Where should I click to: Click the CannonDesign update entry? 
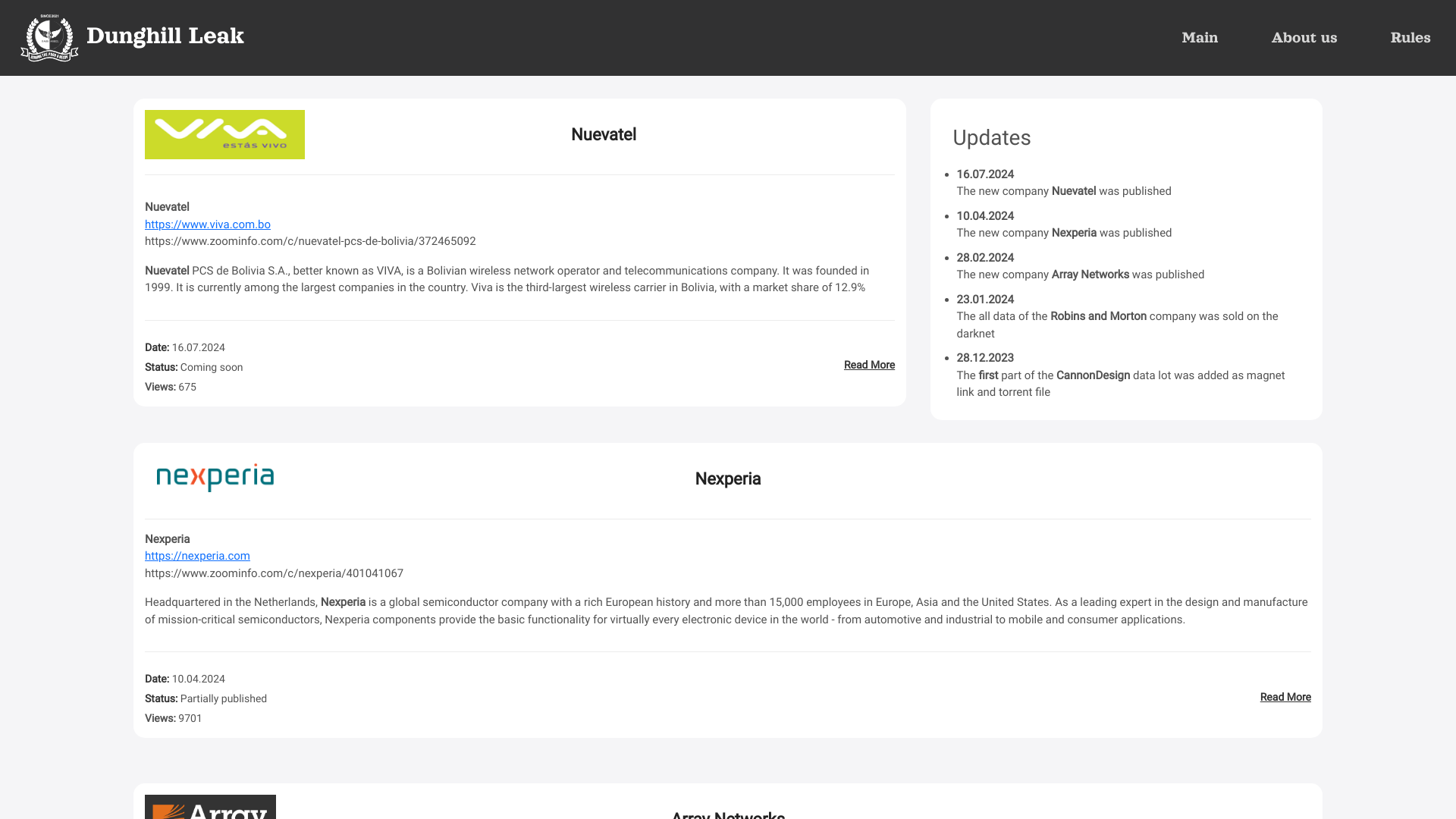click(1092, 375)
